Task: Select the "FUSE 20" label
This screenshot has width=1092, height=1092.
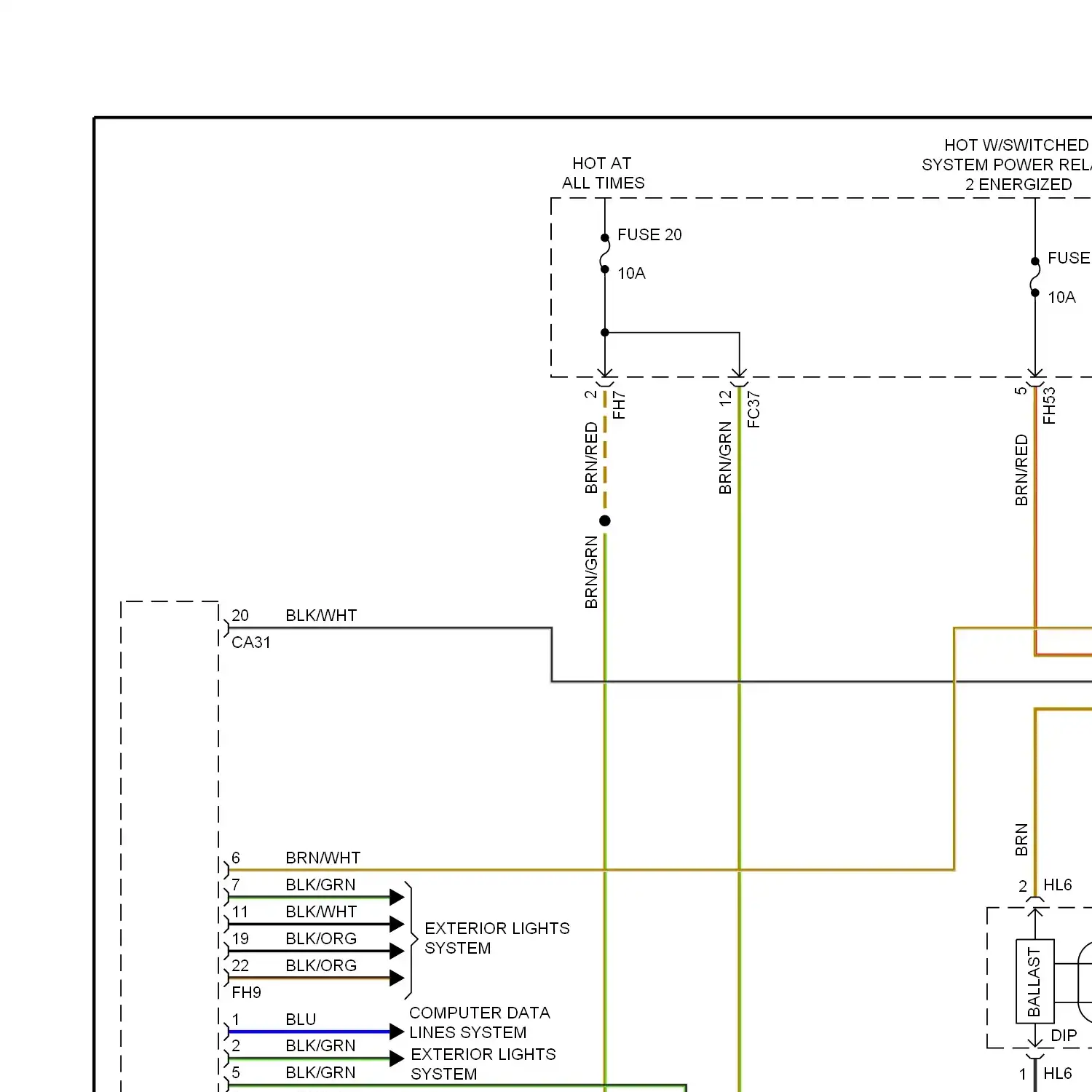Action: (649, 234)
